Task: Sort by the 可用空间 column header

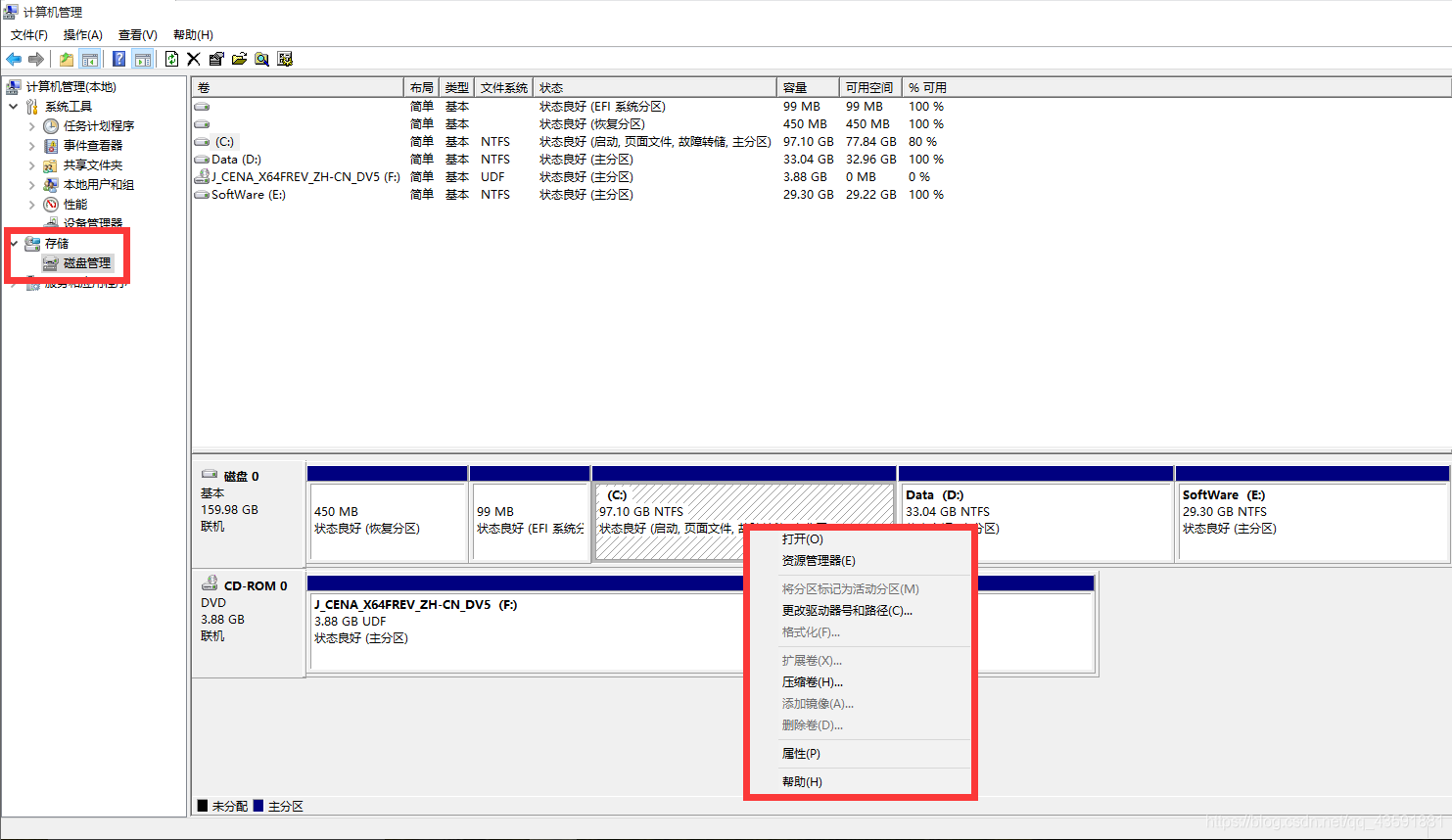Action: pos(870,88)
